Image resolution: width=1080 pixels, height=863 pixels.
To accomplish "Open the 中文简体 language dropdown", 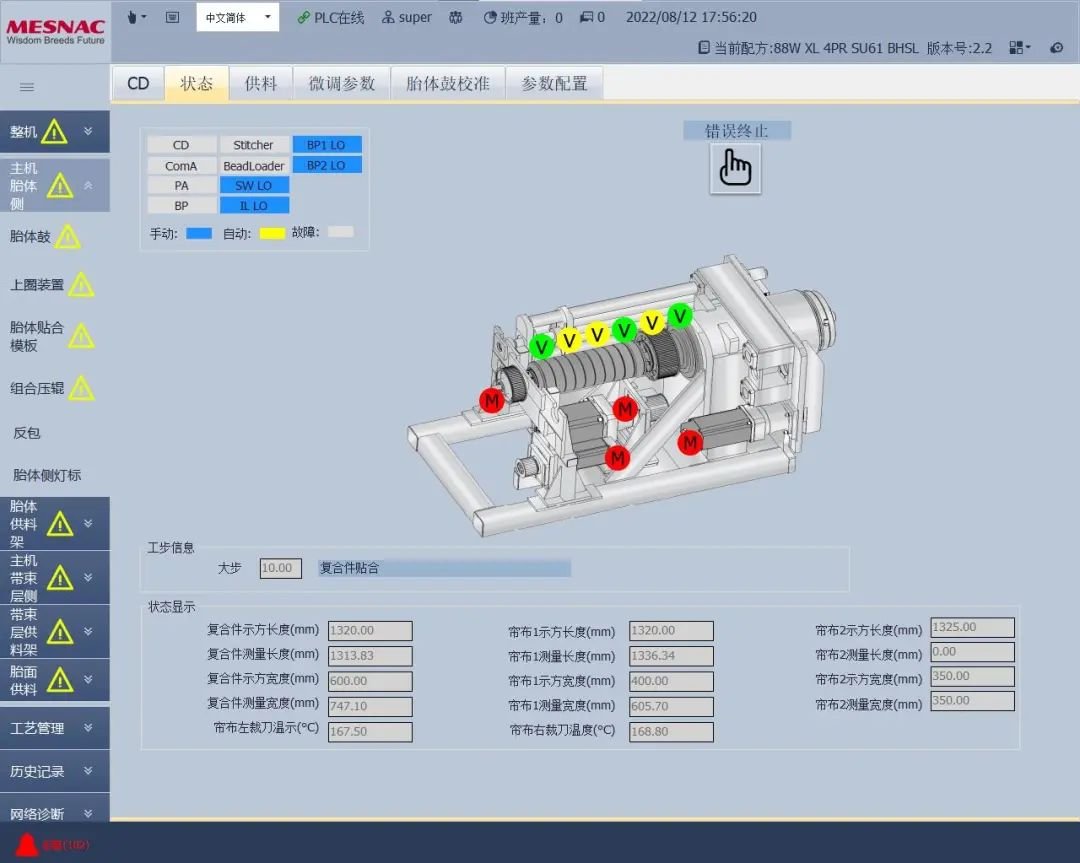I will point(237,17).
